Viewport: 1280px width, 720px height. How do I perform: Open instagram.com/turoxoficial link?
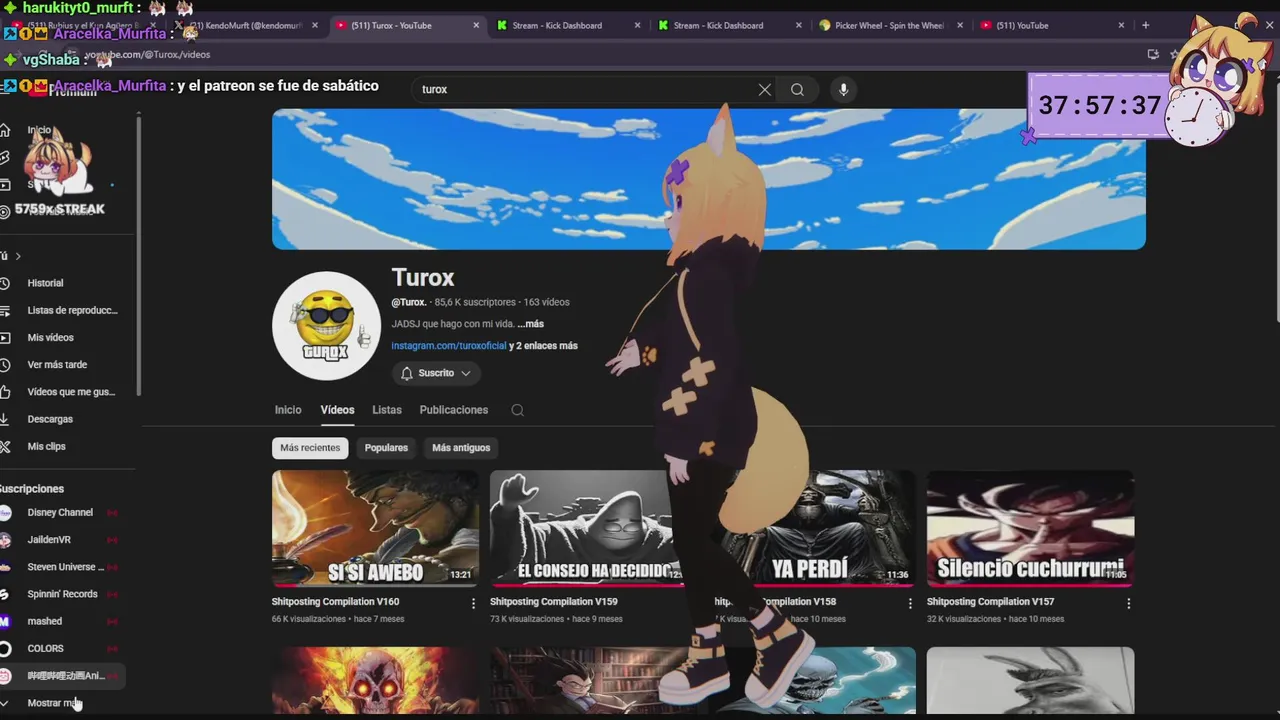pos(449,346)
